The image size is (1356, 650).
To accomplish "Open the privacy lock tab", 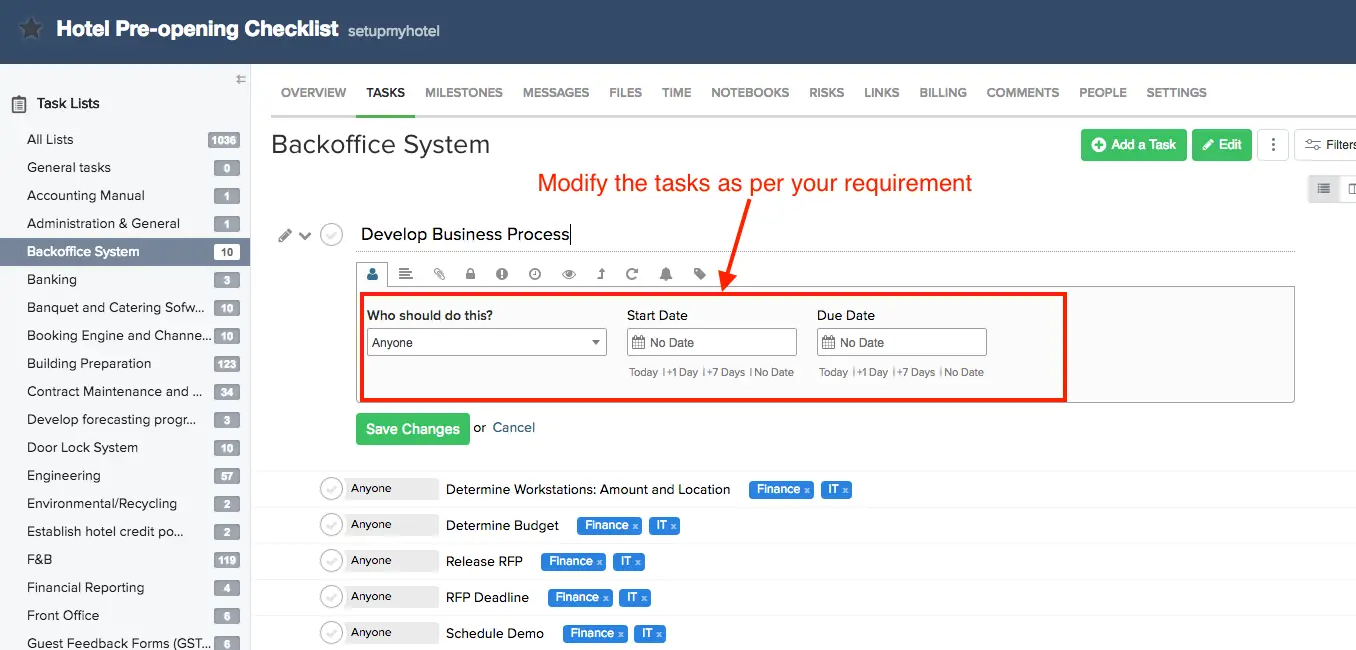I will tap(469, 273).
